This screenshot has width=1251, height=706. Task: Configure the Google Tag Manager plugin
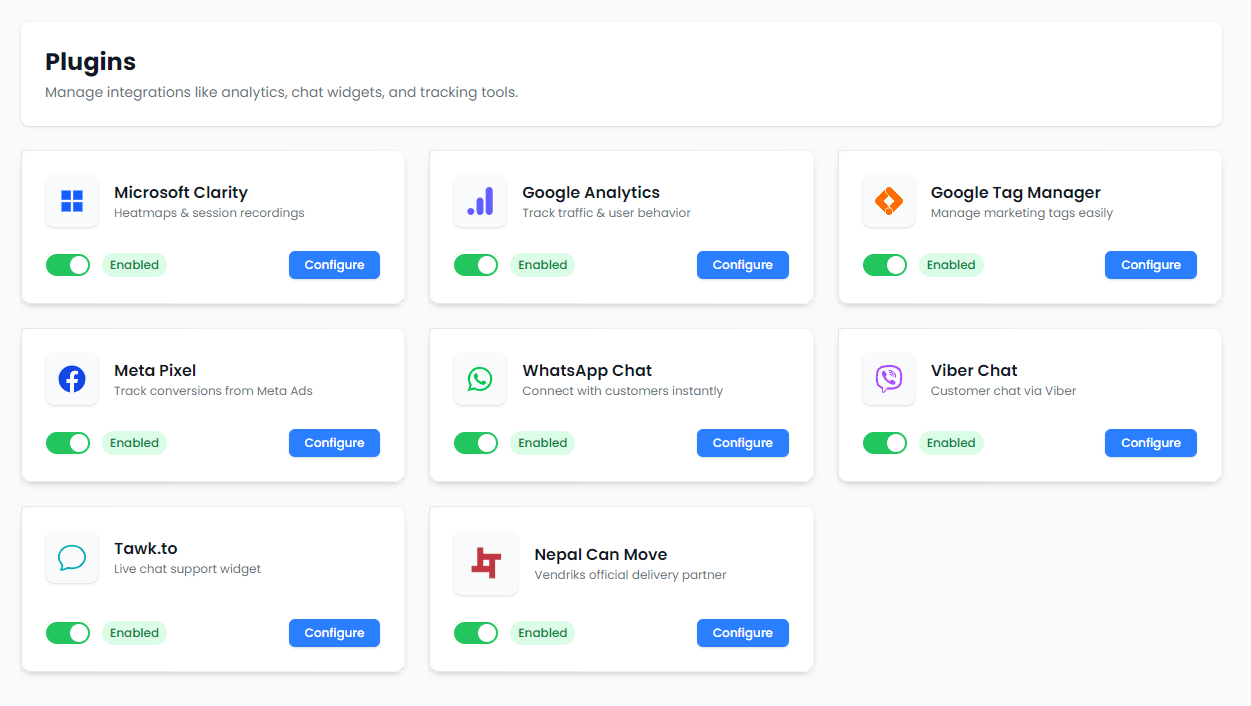coord(1150,264)
